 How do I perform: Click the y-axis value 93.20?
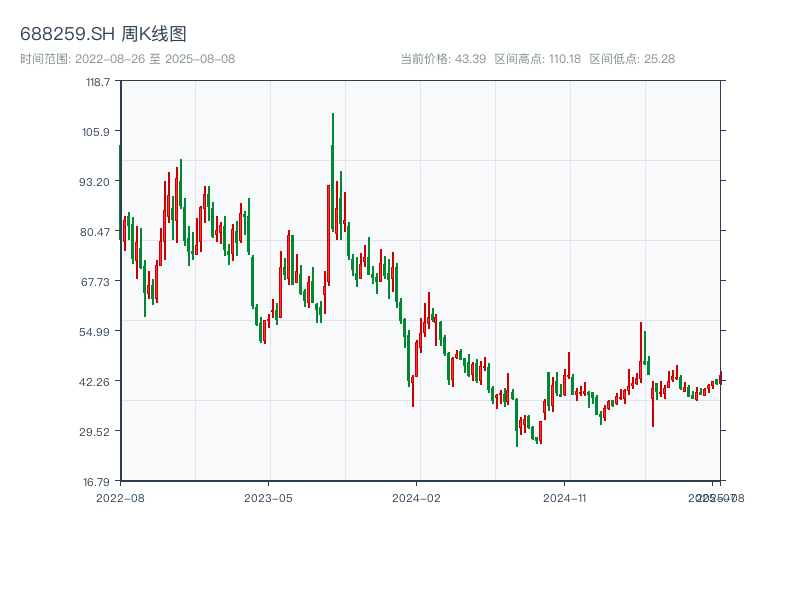(94, 182)
